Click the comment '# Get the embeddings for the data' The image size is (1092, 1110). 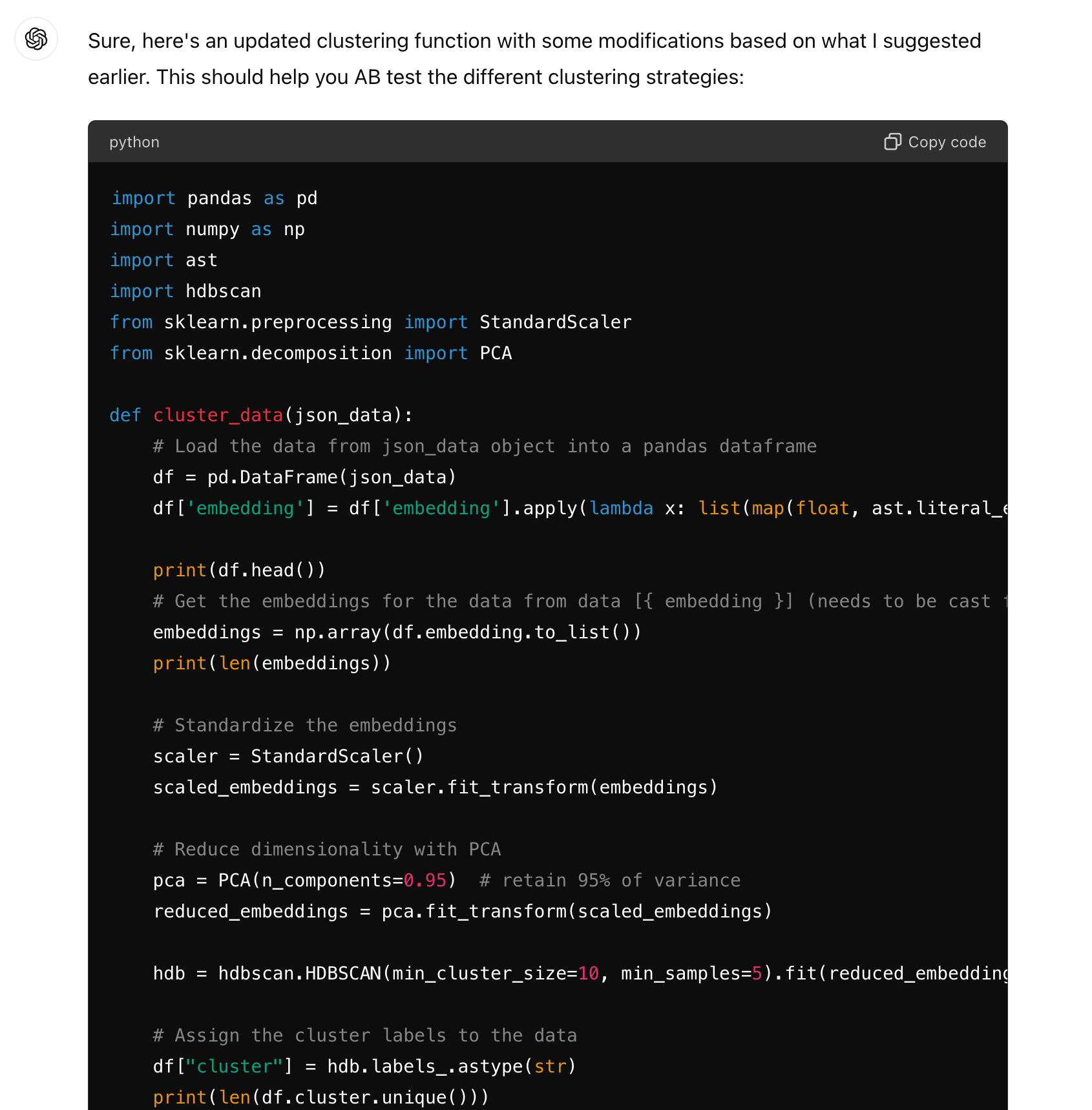tap(580, 602)
